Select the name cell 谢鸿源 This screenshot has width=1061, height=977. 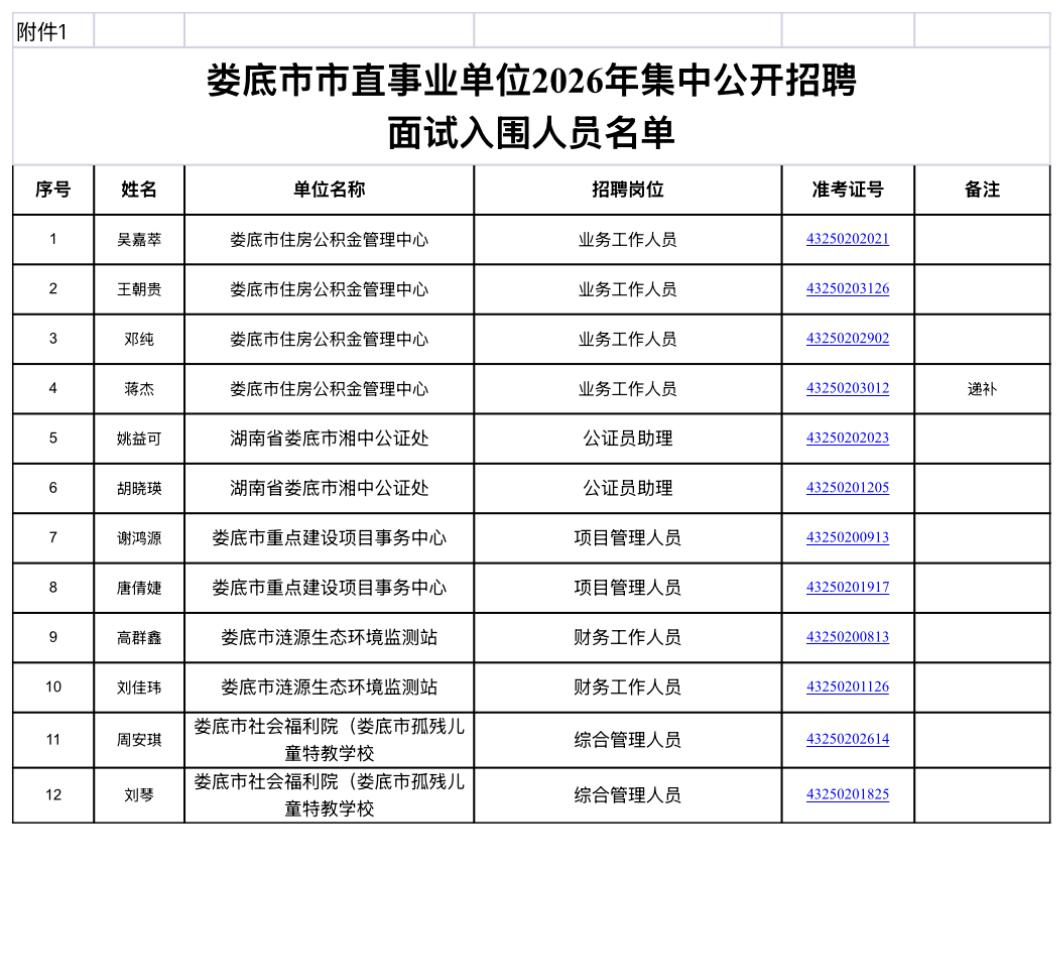pyautogui.click(x=139, y=538)
